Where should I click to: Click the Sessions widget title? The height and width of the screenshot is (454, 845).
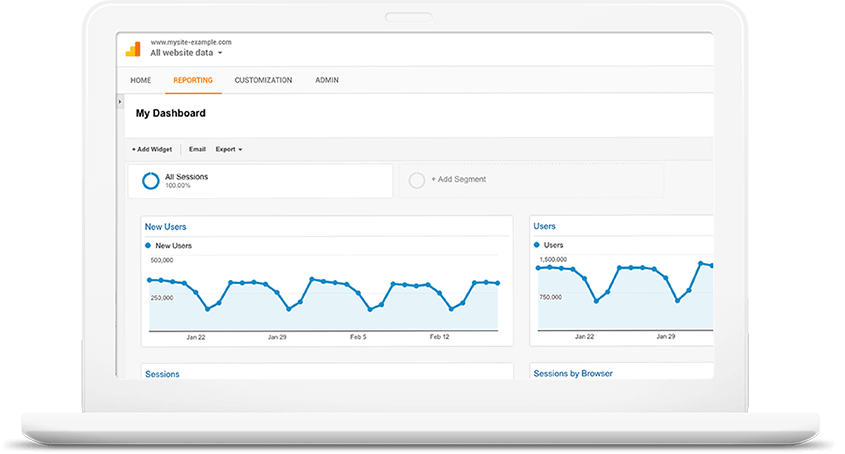point(162,374)
